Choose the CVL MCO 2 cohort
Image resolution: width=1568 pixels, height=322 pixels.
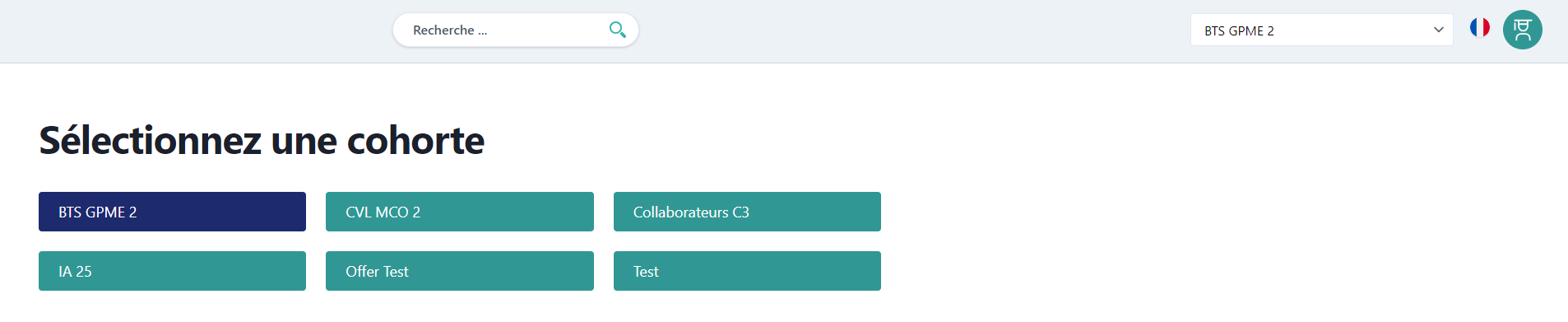tap(459, 212)
